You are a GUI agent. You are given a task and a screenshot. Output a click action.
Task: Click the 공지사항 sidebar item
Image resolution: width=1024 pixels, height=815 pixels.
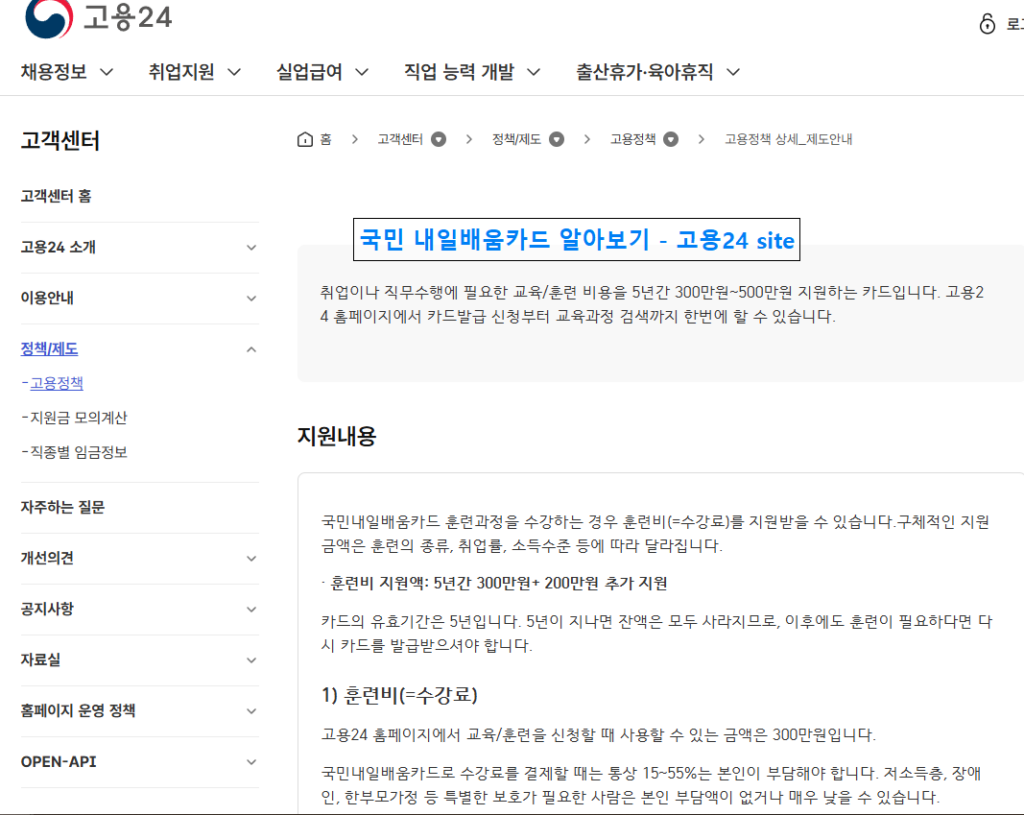tap(47, 609)
